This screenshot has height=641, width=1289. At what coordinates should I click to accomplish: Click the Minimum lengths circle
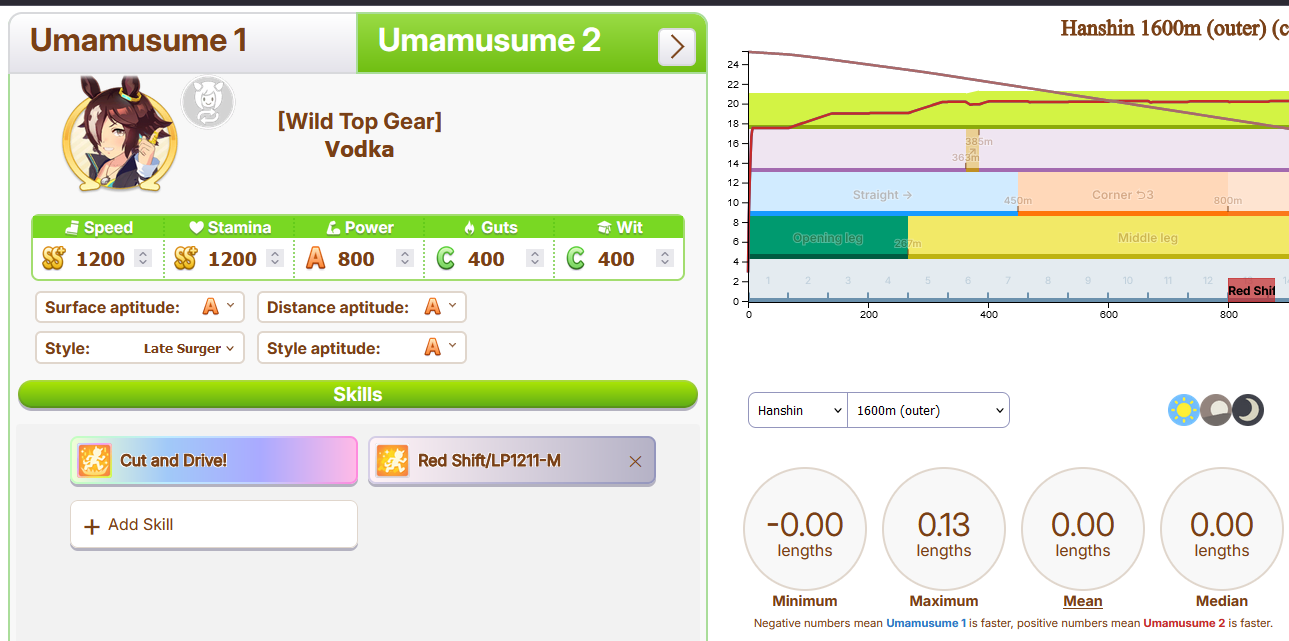(x=805, y=529)
